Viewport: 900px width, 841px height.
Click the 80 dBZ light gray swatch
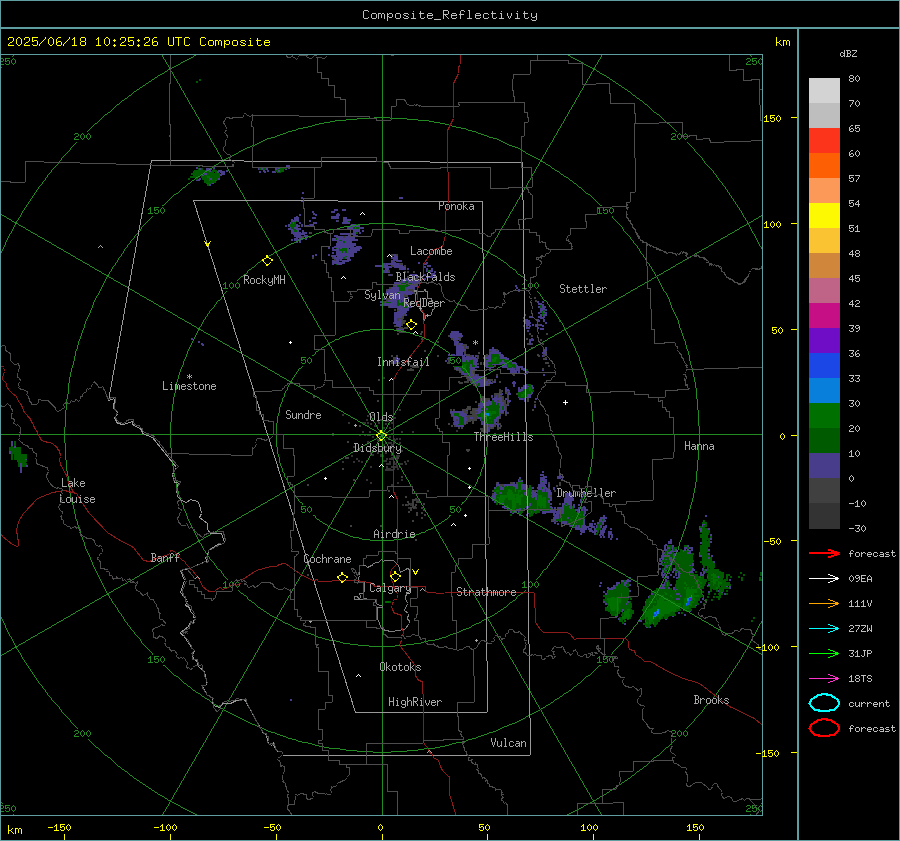tap(824, 91)
